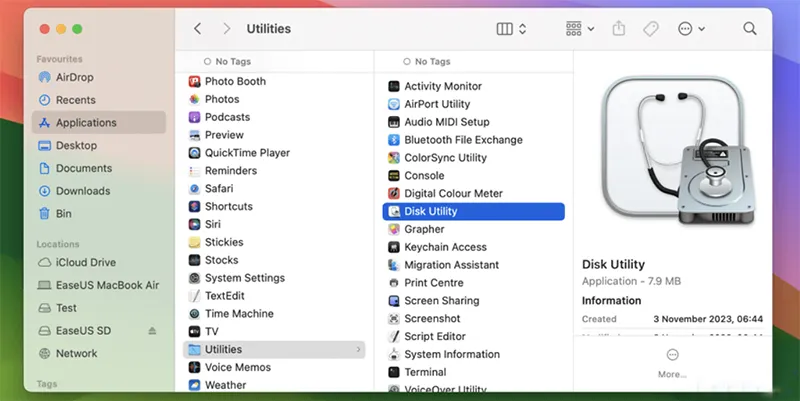
Task: Open the column view switcher
Action: [511, 29]
